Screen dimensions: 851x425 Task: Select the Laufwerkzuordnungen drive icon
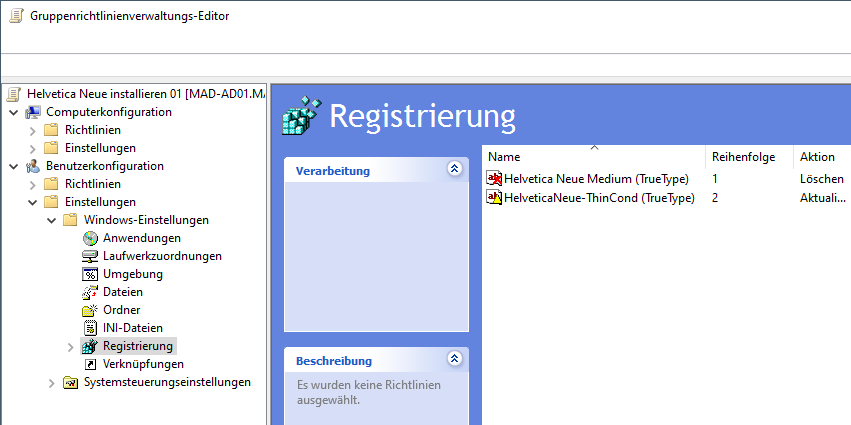(90, 256)
